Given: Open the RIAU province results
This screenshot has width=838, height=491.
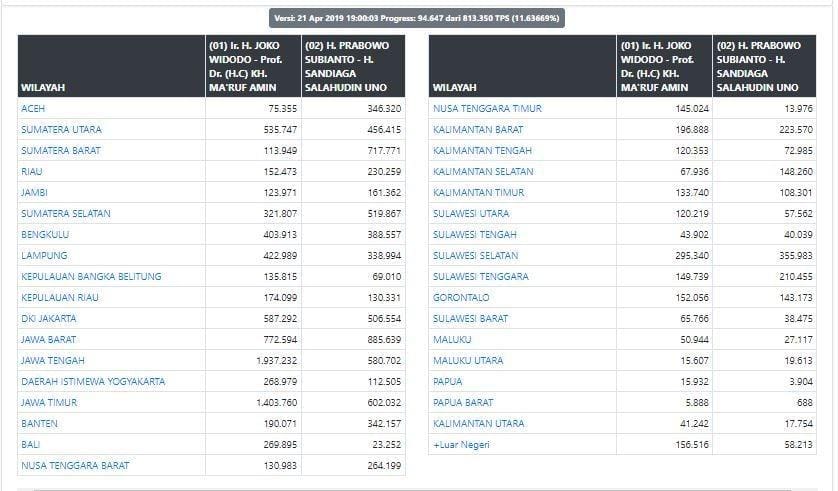Looking at the screenshot, I should [x=33, y=171].
